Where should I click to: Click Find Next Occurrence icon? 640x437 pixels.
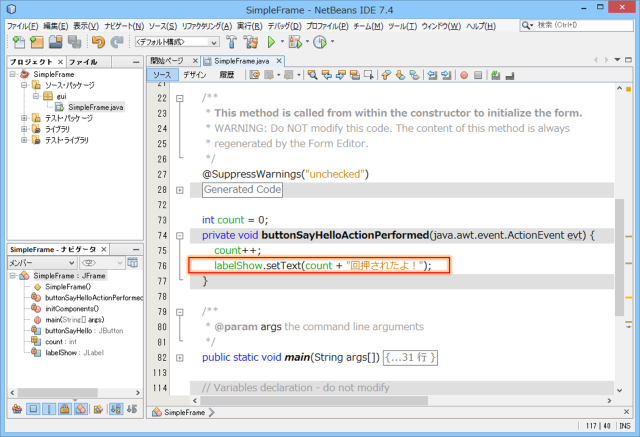click(x=340, y=75)
